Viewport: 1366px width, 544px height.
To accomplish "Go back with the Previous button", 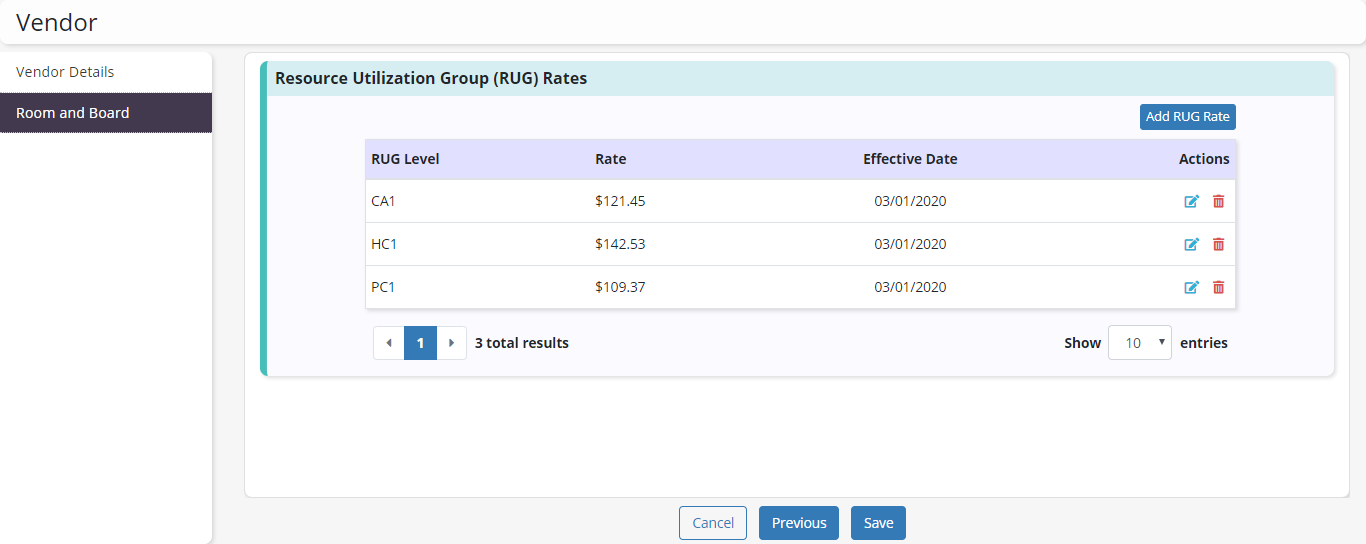I will pos(799,523).
